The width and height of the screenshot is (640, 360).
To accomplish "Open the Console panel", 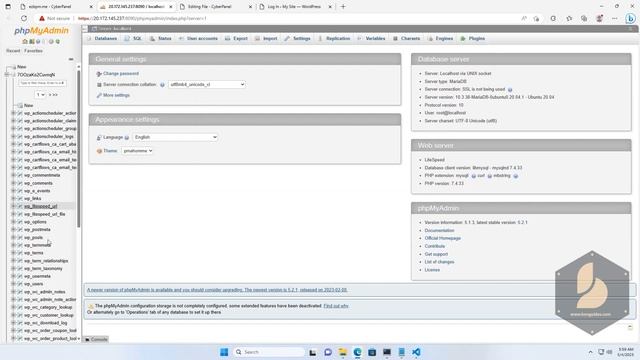I will [x=96, y=339].
